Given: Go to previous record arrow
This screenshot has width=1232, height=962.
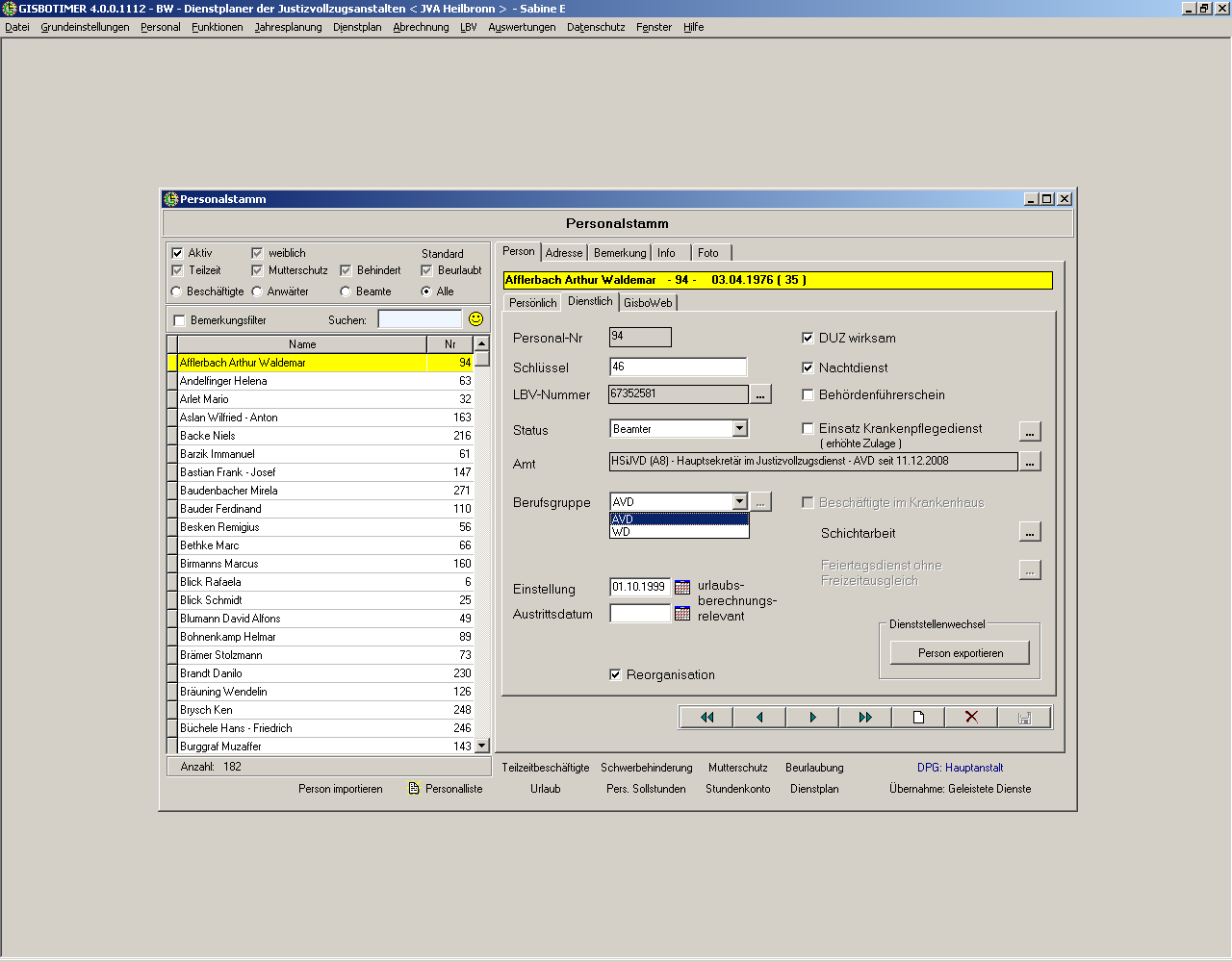Looking at the screenshot, I should click(x=759, y=718).
